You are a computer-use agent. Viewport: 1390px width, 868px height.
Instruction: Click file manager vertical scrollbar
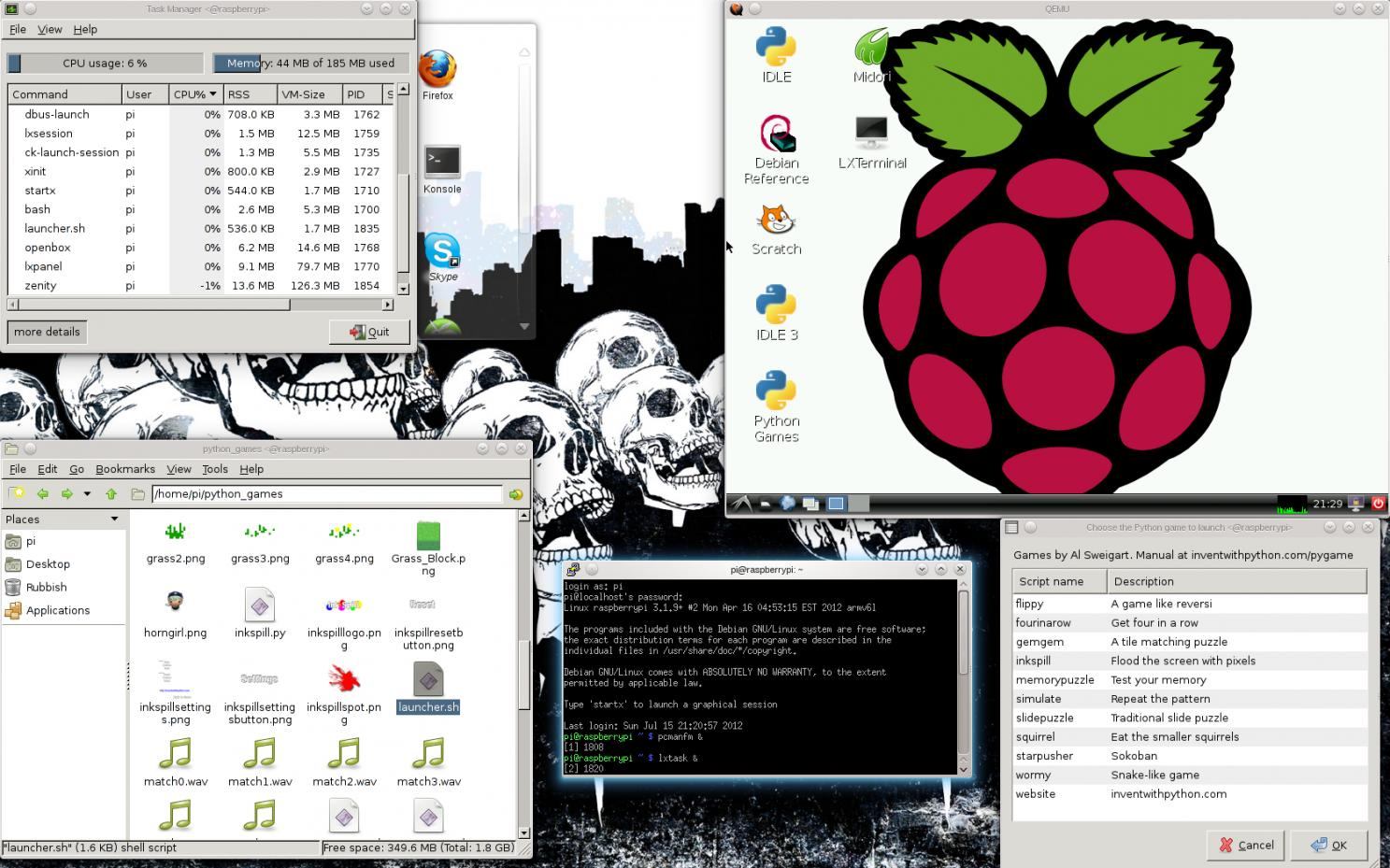(523, 674)
